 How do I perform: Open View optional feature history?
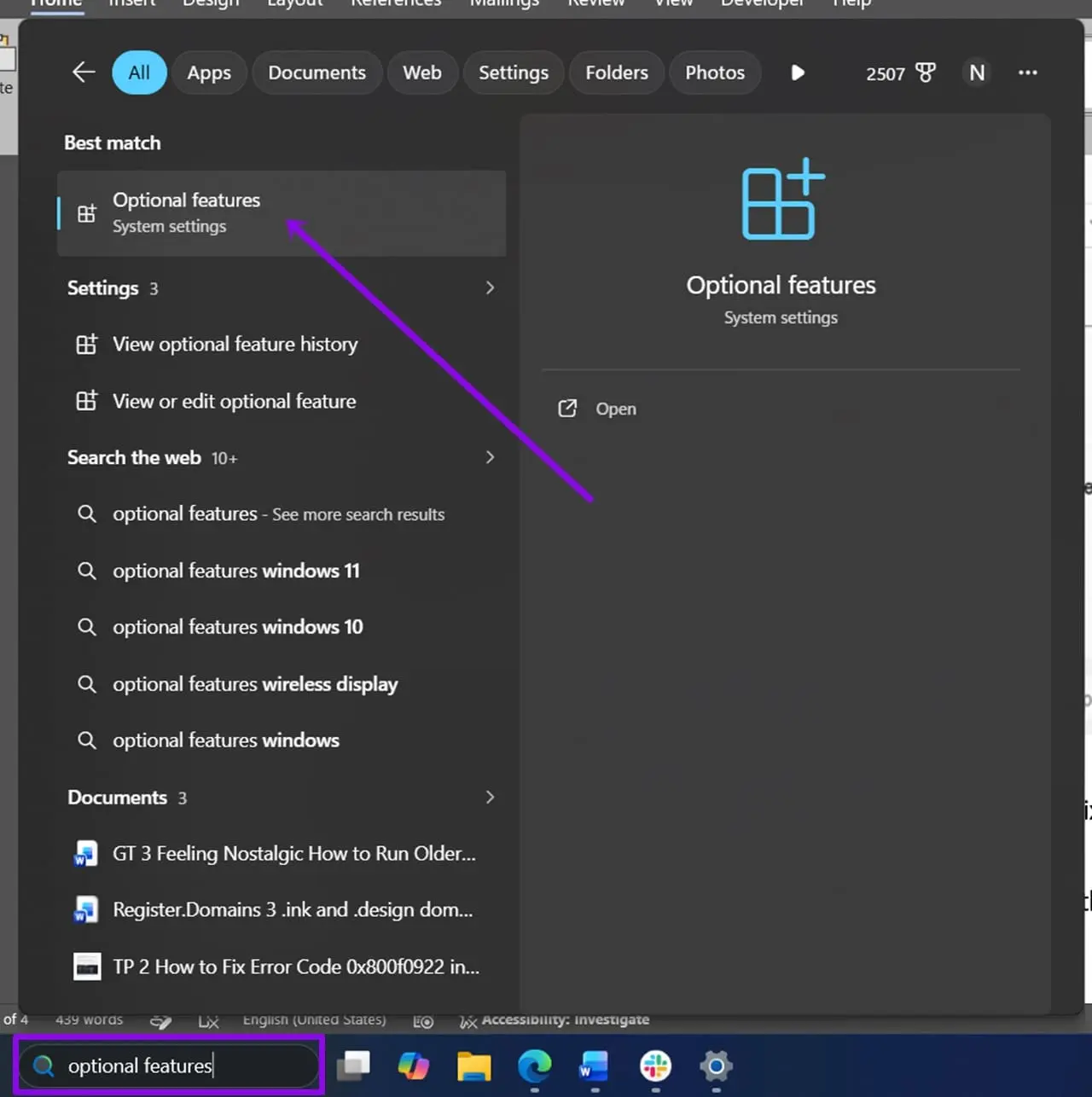[282, 345]
